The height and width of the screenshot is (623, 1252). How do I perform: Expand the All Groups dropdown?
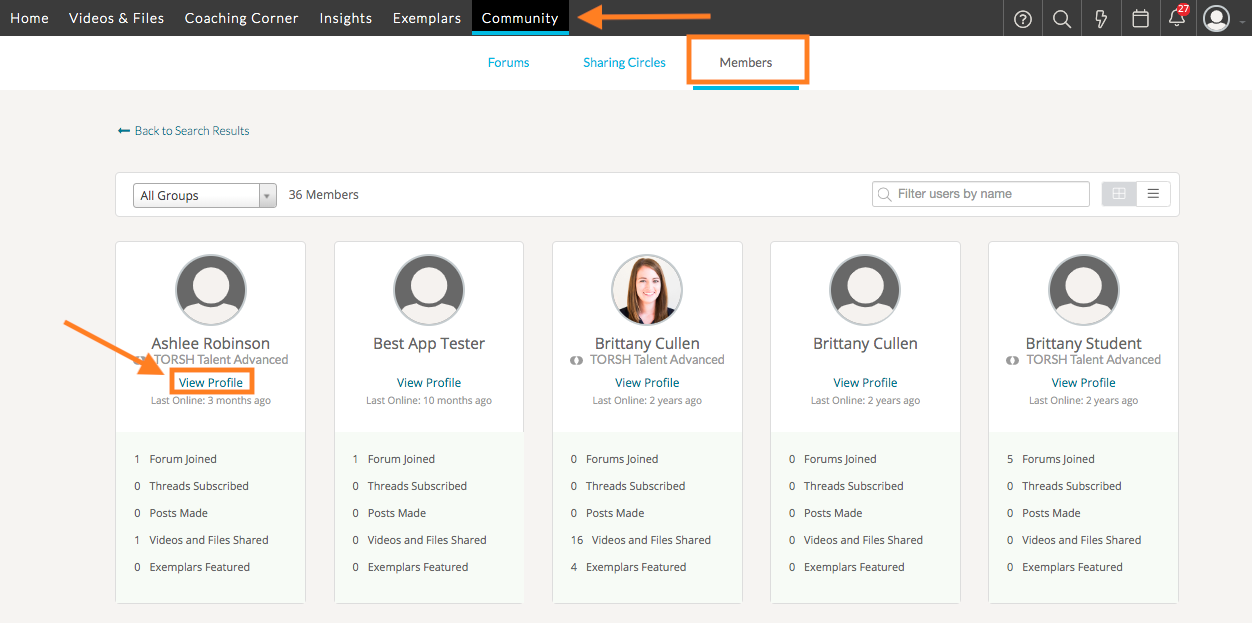tap(204, 195)
